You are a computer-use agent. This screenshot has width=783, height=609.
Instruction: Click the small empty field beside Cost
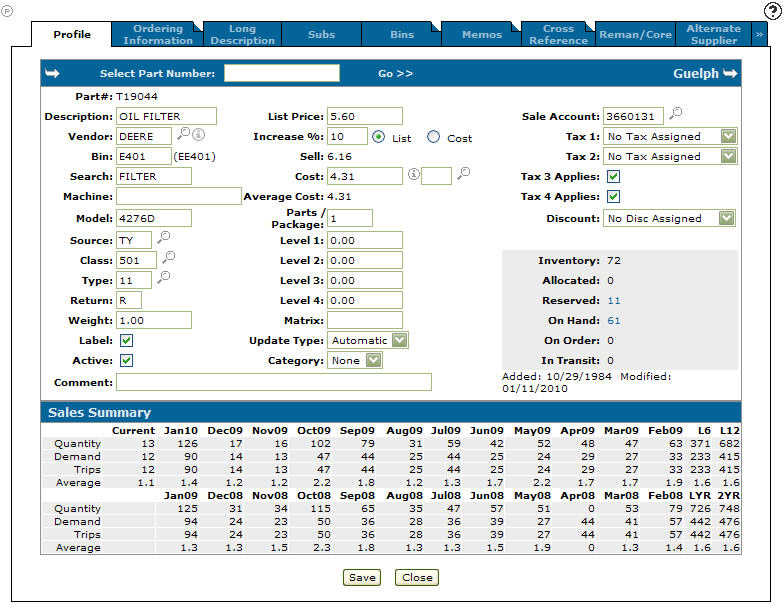point(436,176)
